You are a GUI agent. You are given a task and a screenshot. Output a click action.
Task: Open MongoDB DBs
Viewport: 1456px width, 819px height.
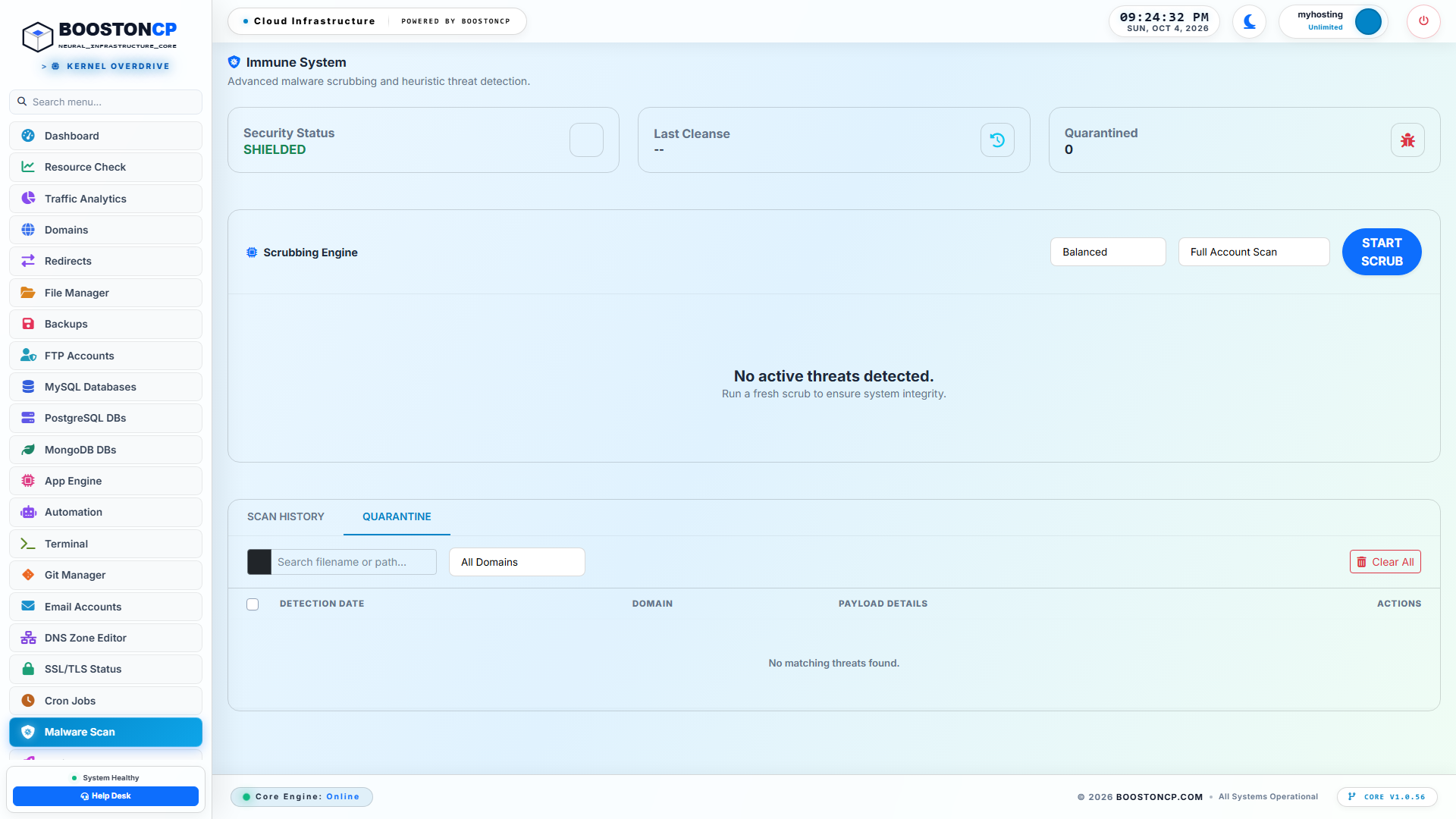[x=105, y=450]
